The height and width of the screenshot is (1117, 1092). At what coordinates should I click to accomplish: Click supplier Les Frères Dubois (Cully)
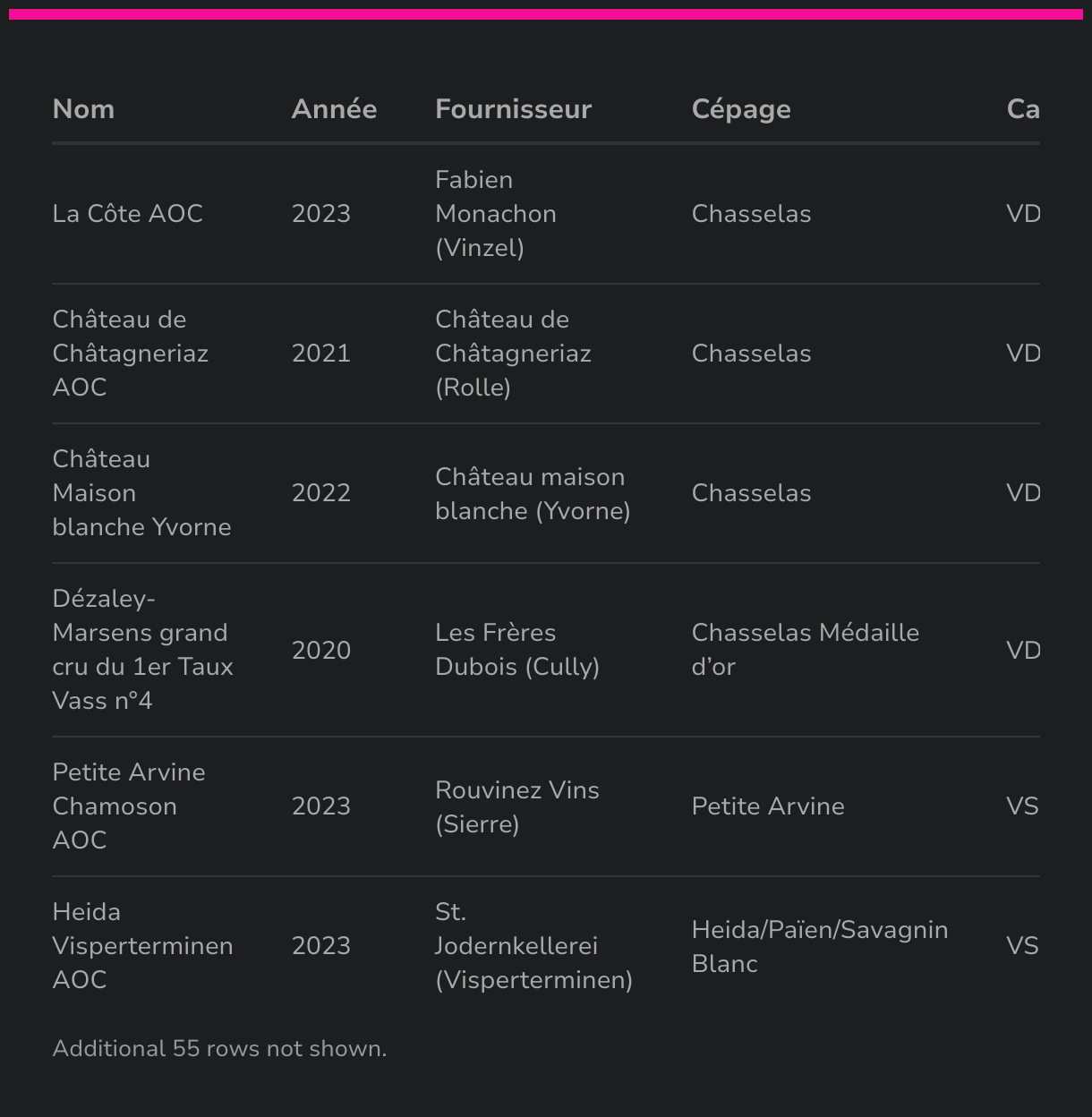[x=516, y=650]
